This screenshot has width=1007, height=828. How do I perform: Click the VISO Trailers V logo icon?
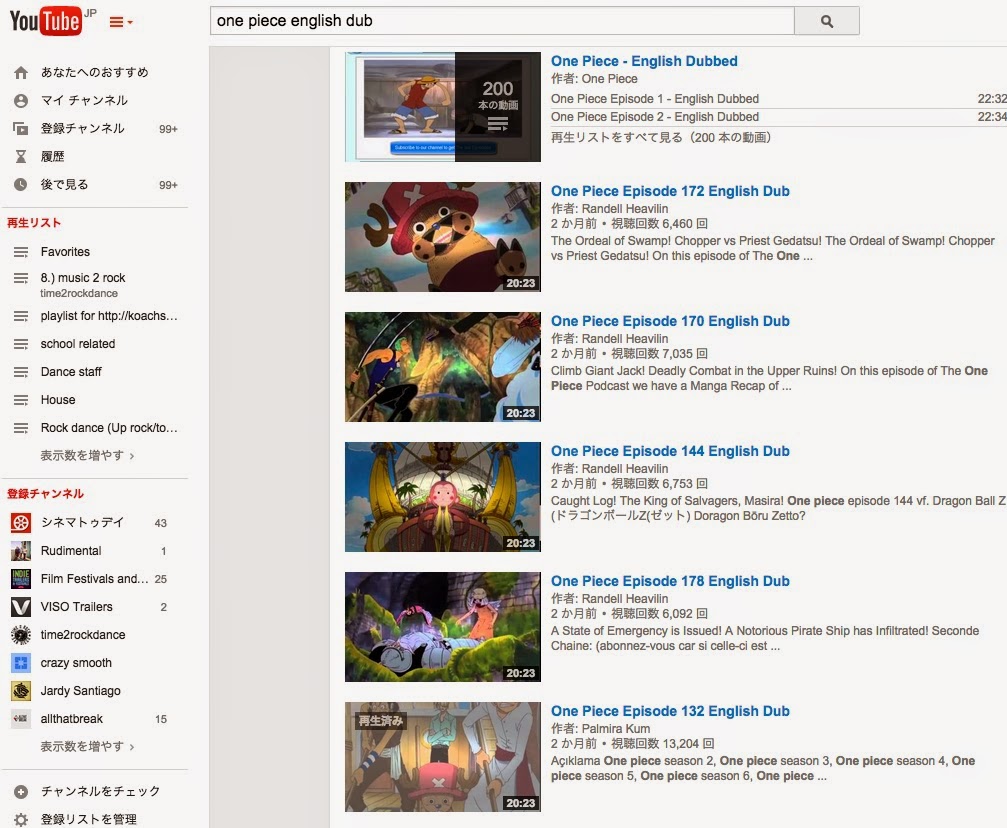tap(21, 607)
